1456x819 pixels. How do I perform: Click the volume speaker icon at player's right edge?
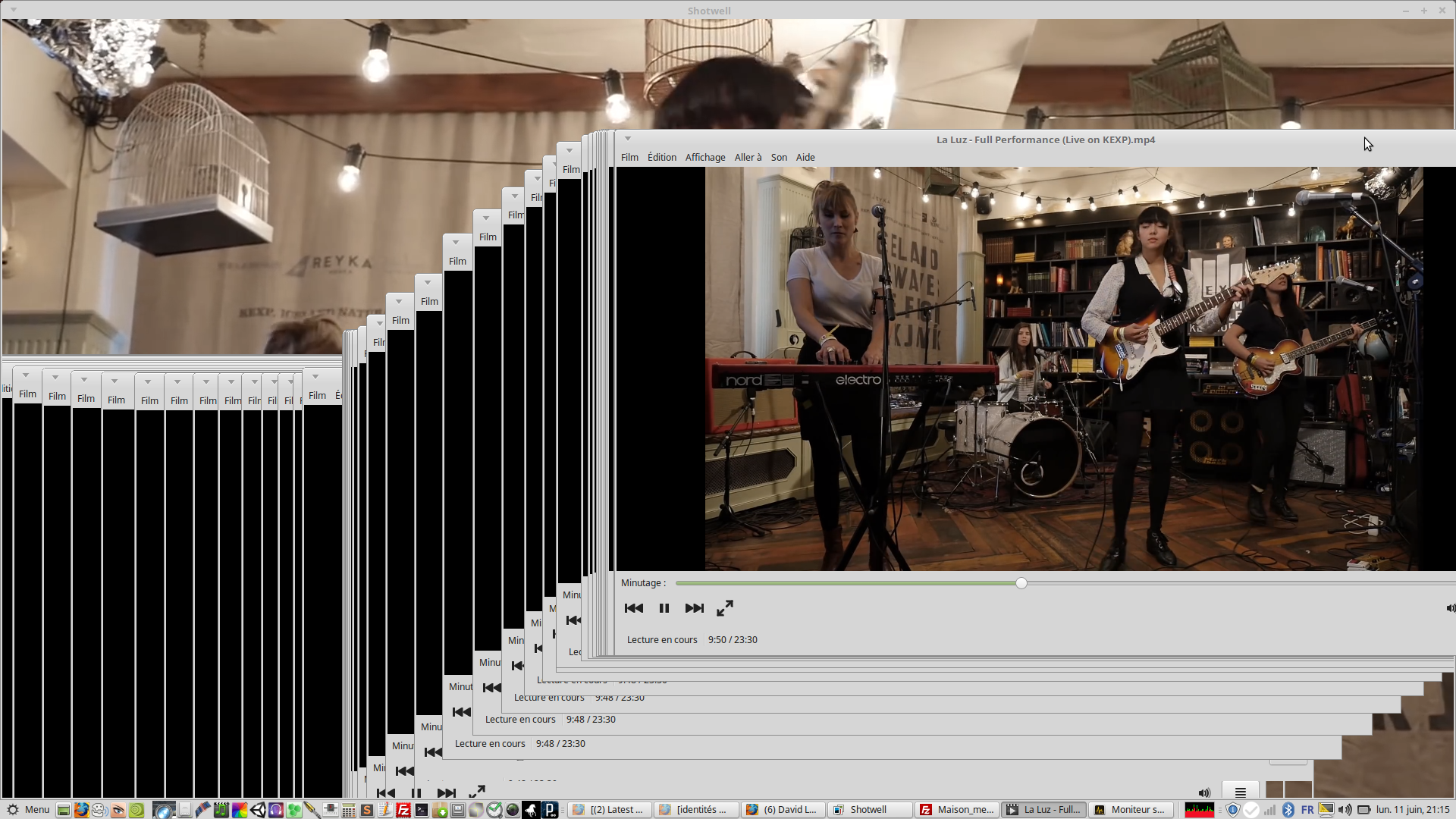1450,608
